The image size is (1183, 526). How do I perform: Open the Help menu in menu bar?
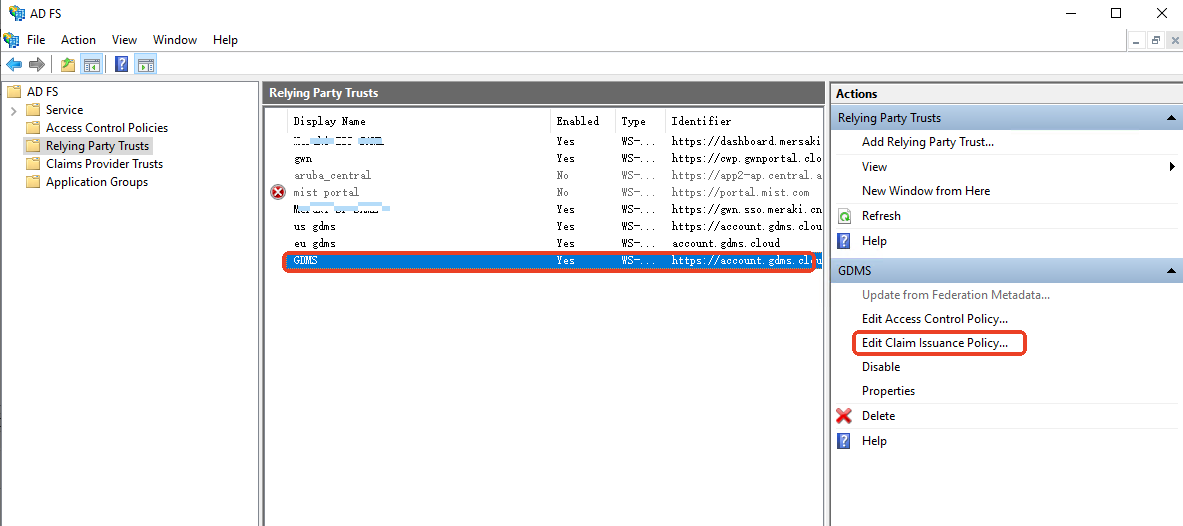(x=226, y=40)
